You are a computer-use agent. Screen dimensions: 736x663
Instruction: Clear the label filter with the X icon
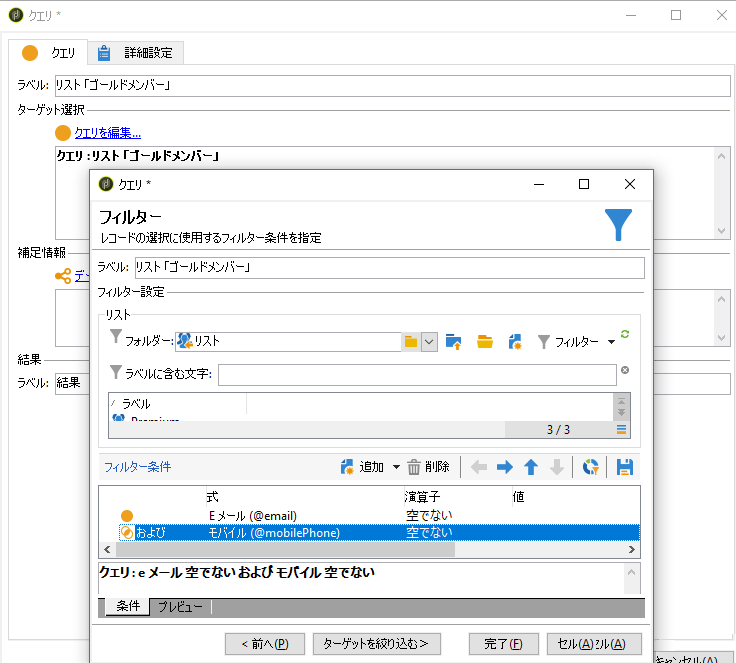tap(625, 370)
